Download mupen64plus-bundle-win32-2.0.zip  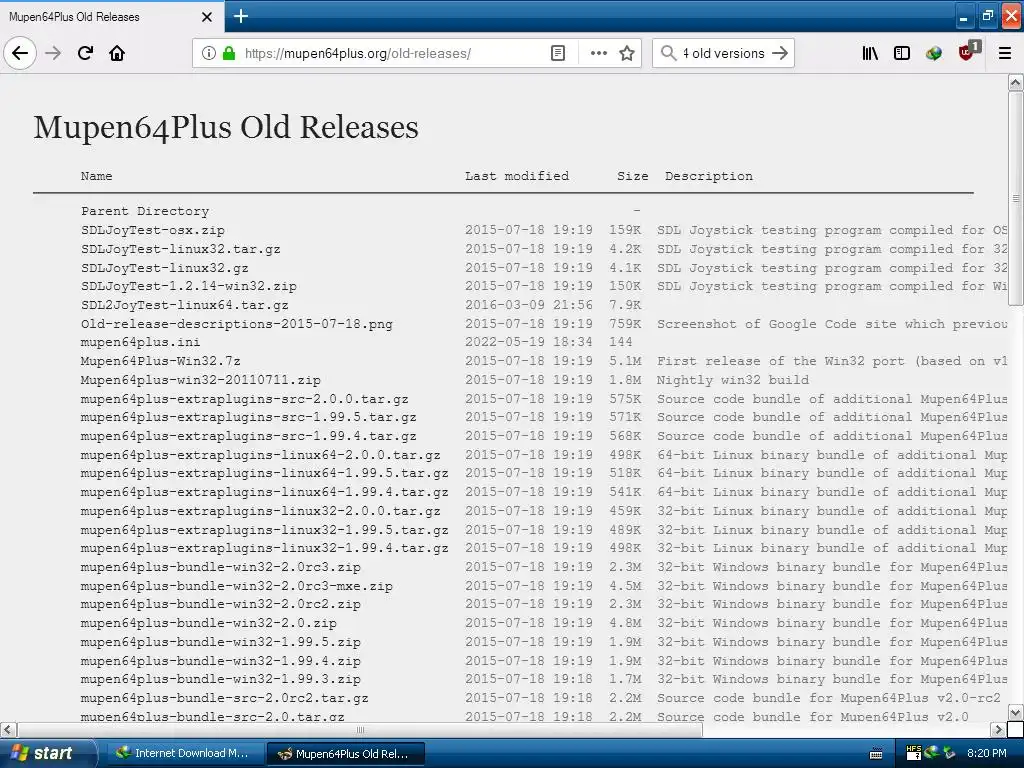point(209,623)
